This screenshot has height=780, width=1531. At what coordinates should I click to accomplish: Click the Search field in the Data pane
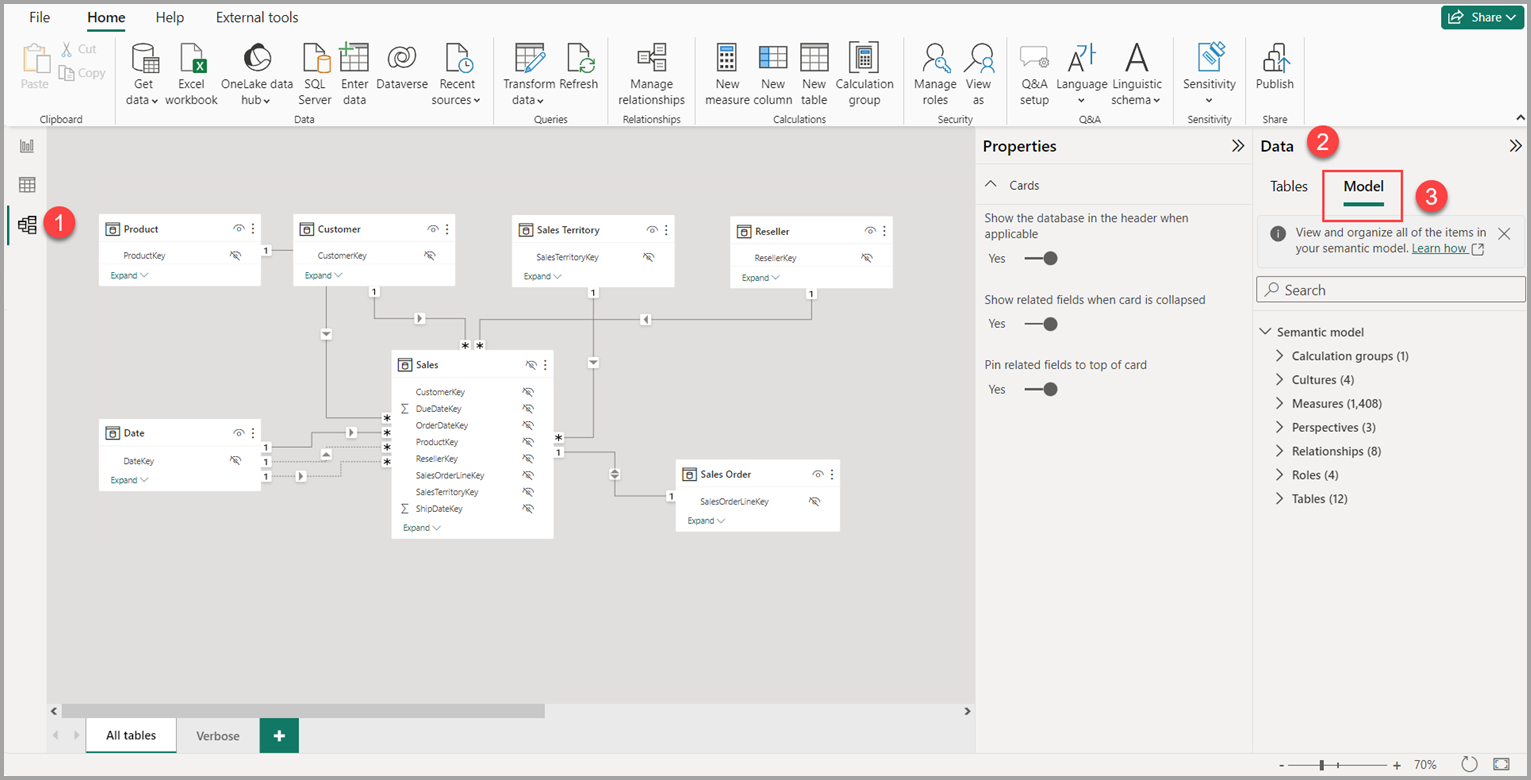point(1390,289)
